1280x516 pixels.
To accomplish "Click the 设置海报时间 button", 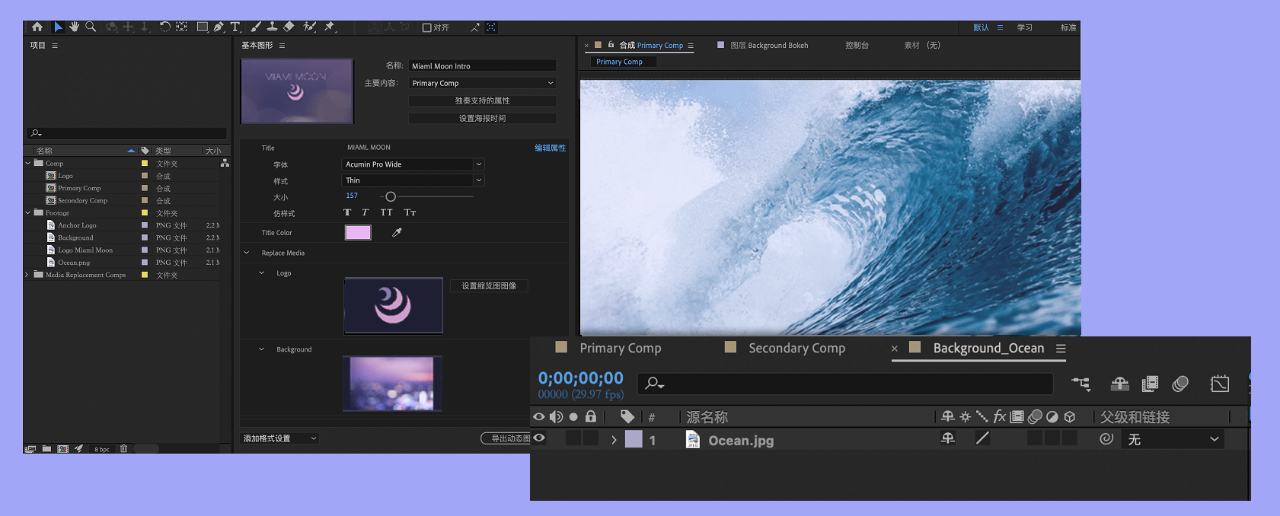I will tap(482, 118).
